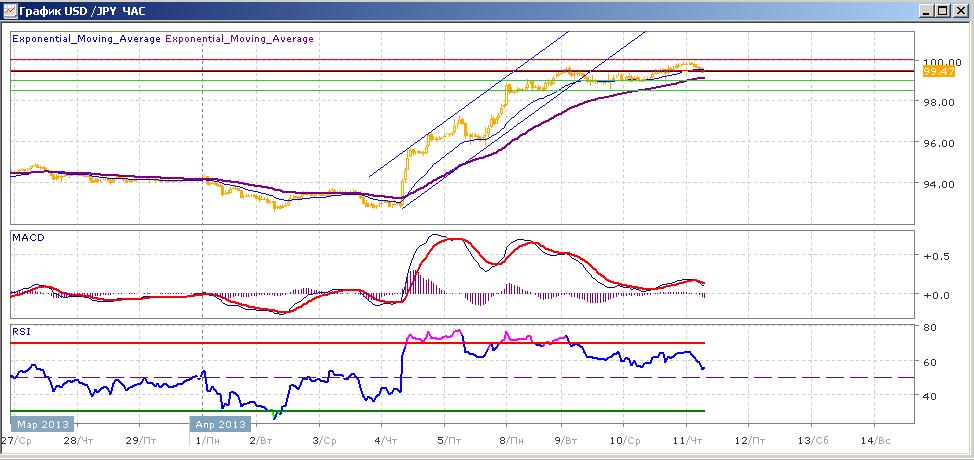The image size is (974, 460).
Task: Click the 'Мар 2013' month marker
Action: pyautogui.click(x=42, y=425)
